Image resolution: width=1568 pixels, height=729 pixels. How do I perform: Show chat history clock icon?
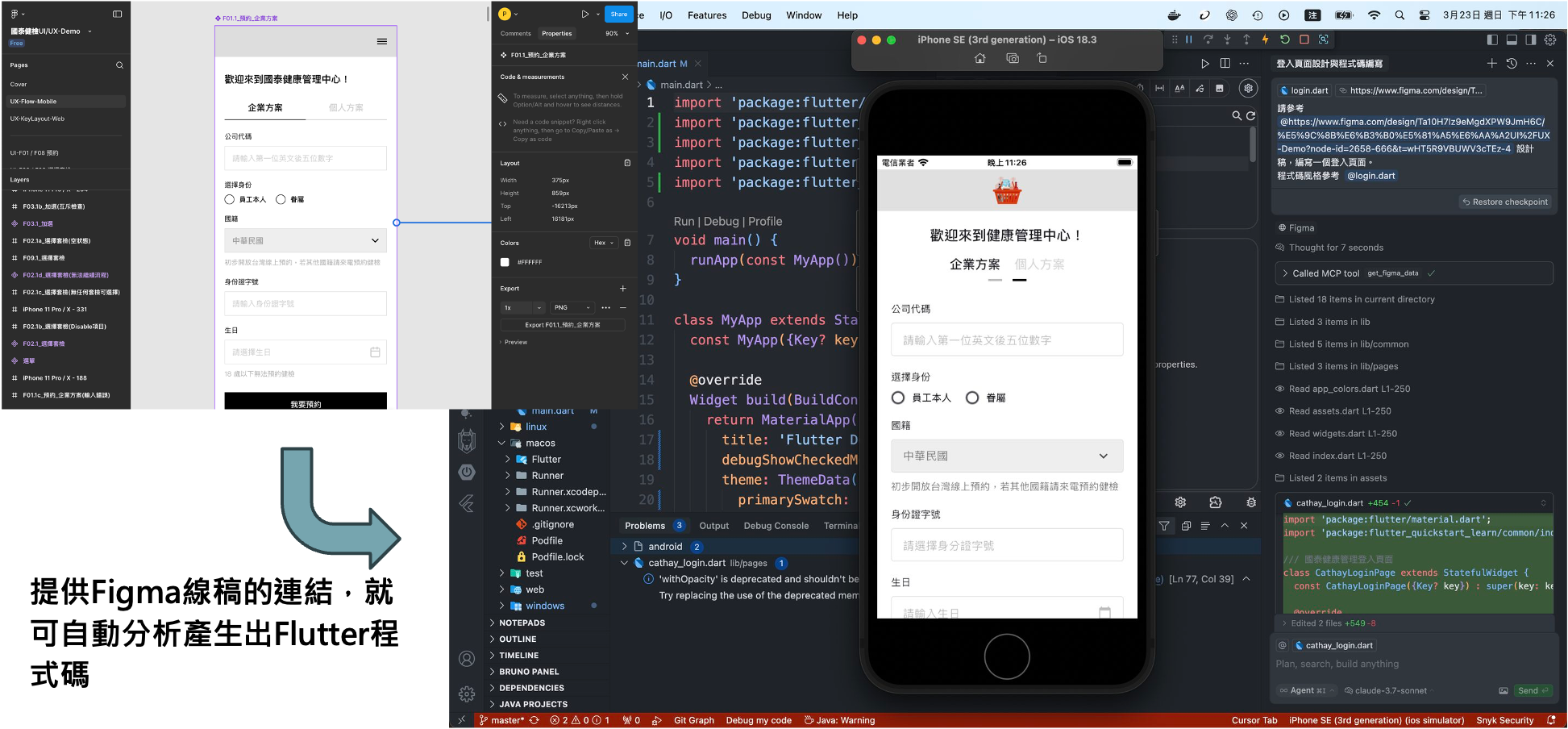pos(1512,63)
